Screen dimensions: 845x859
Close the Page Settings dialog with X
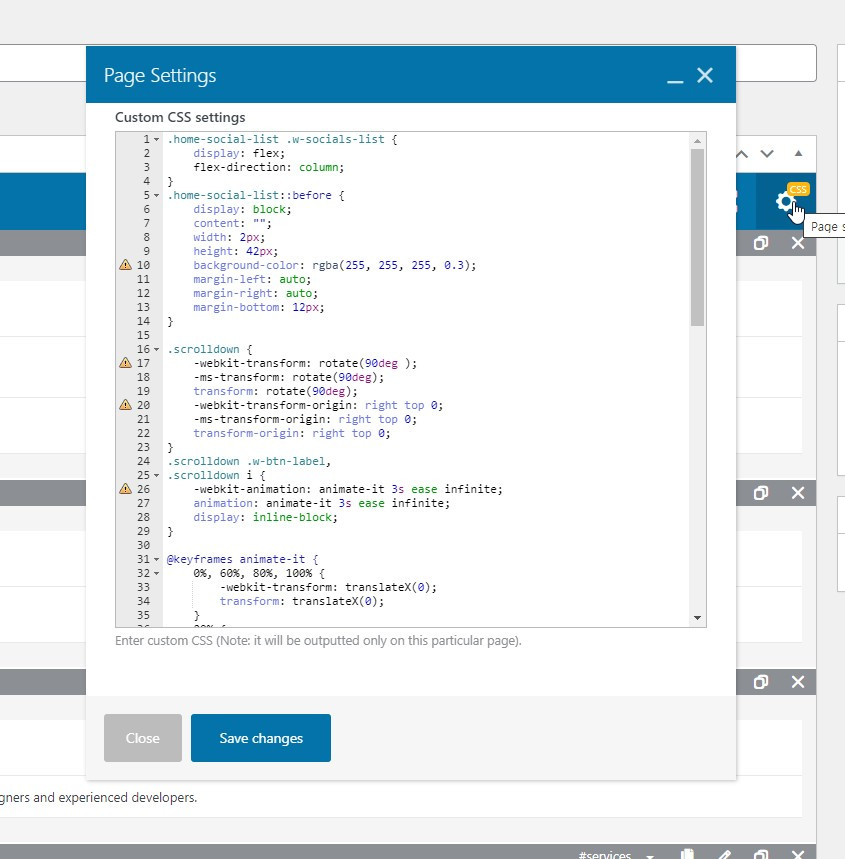coord(705,75)
